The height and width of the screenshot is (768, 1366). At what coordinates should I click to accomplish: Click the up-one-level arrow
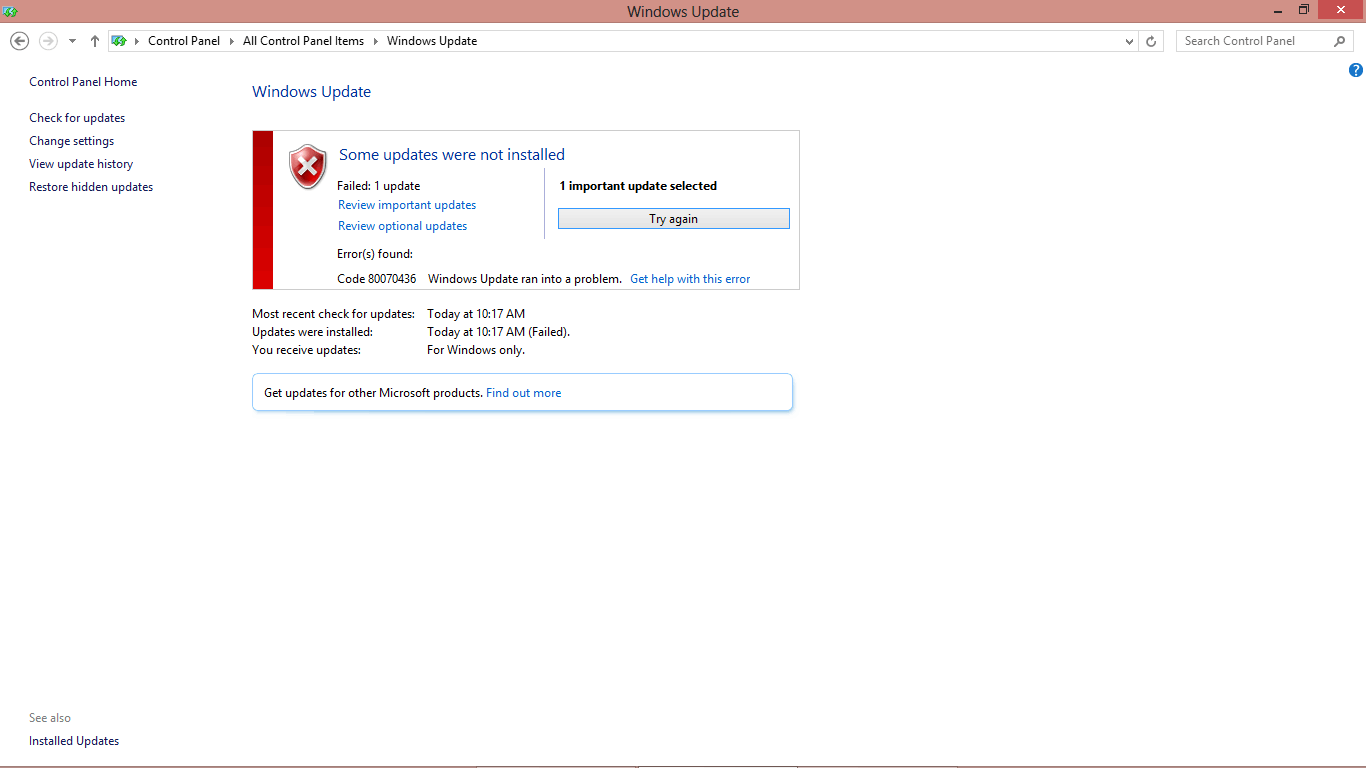(94, 40)
